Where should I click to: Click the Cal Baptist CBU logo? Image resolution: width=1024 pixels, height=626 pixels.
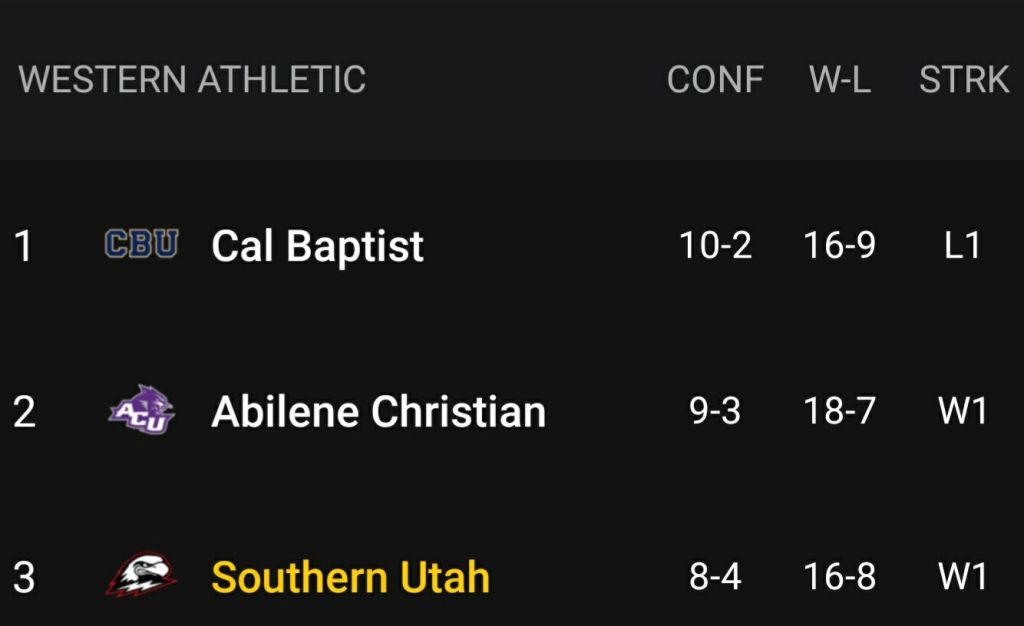coord(141,245)
